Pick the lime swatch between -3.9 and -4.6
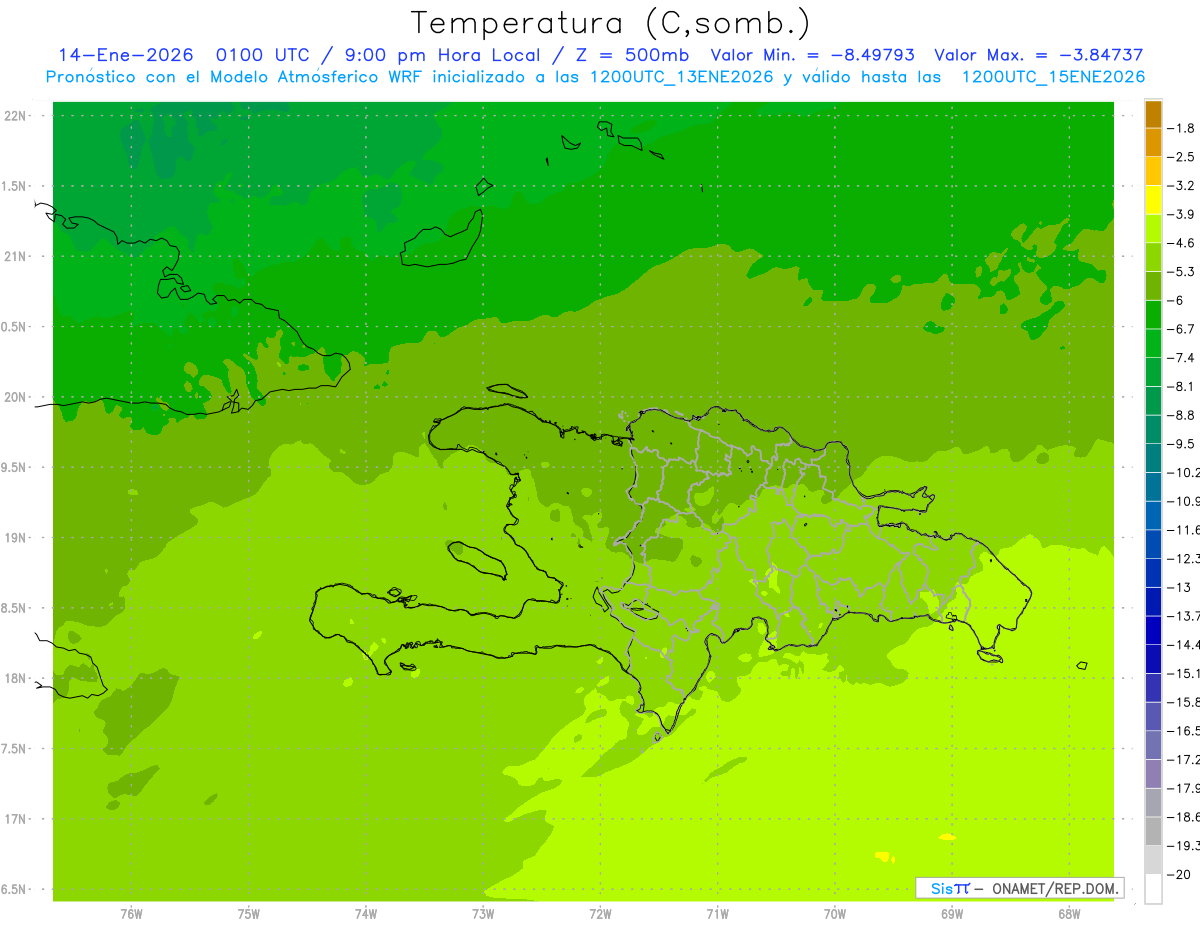Viewport: 1200px width, 927px height. click(1153, 229)
